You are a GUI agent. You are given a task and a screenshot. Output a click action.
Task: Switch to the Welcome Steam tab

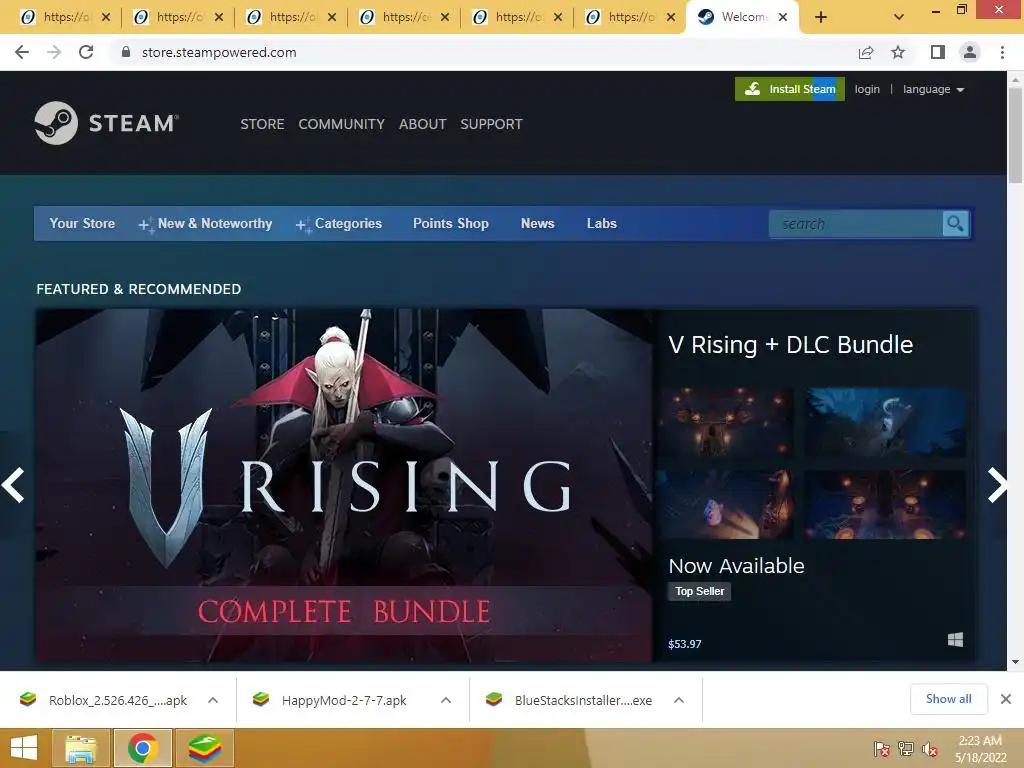click(741, 18)
